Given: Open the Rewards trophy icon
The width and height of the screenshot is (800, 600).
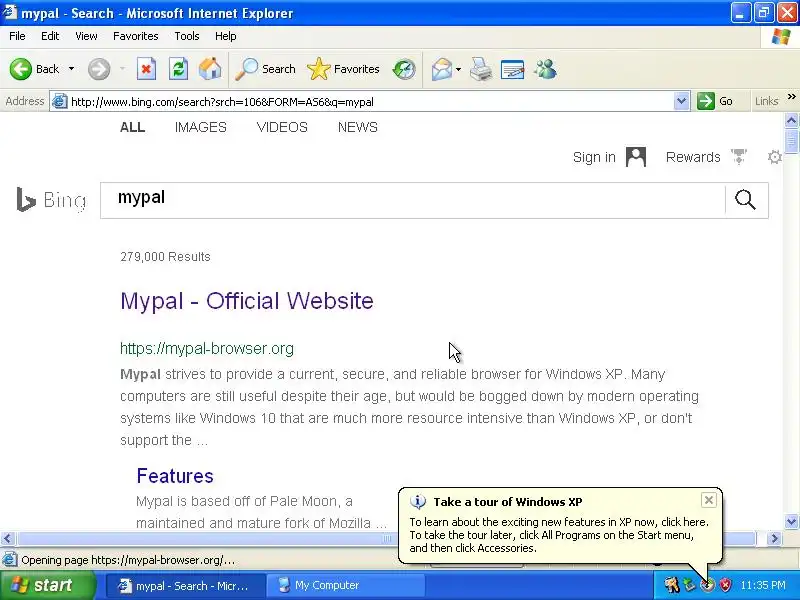Looking at the screenshot, I should (x=739, y=157).
